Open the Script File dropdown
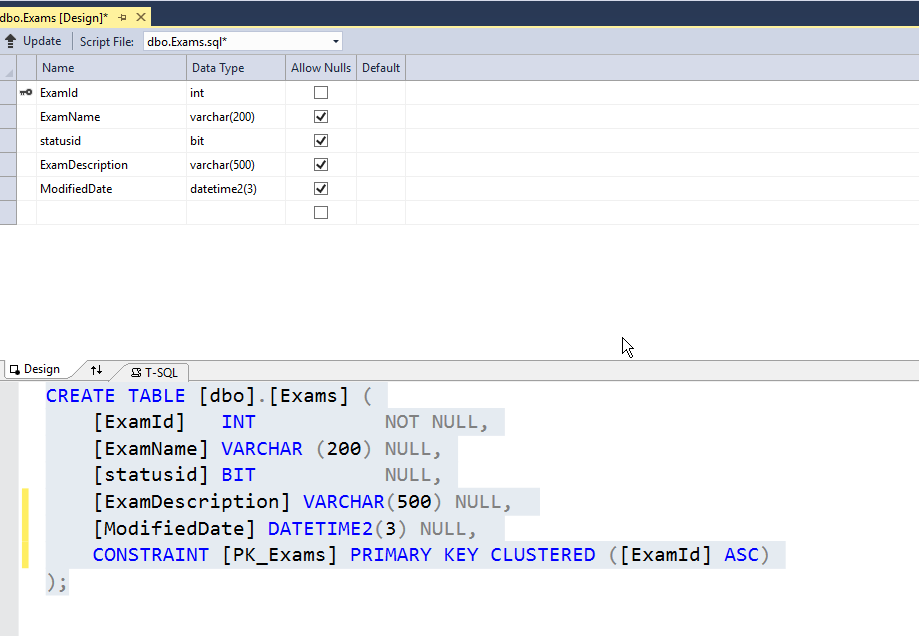Image resolution: width=919 pixels, height=636 pixels. click(x=335, y=41)
